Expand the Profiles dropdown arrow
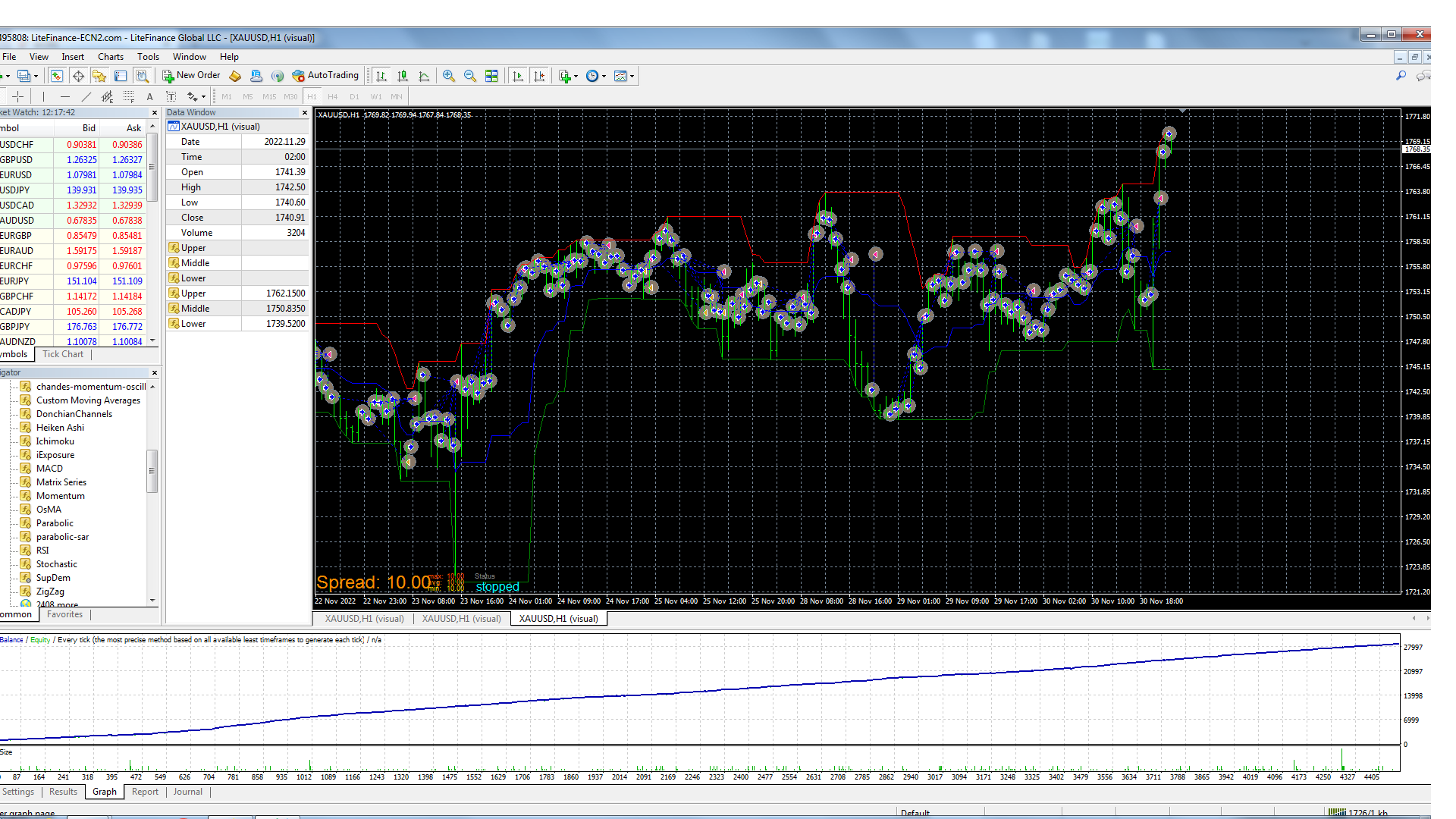This screenshot has width=1456, height=819. pos(36,76)
